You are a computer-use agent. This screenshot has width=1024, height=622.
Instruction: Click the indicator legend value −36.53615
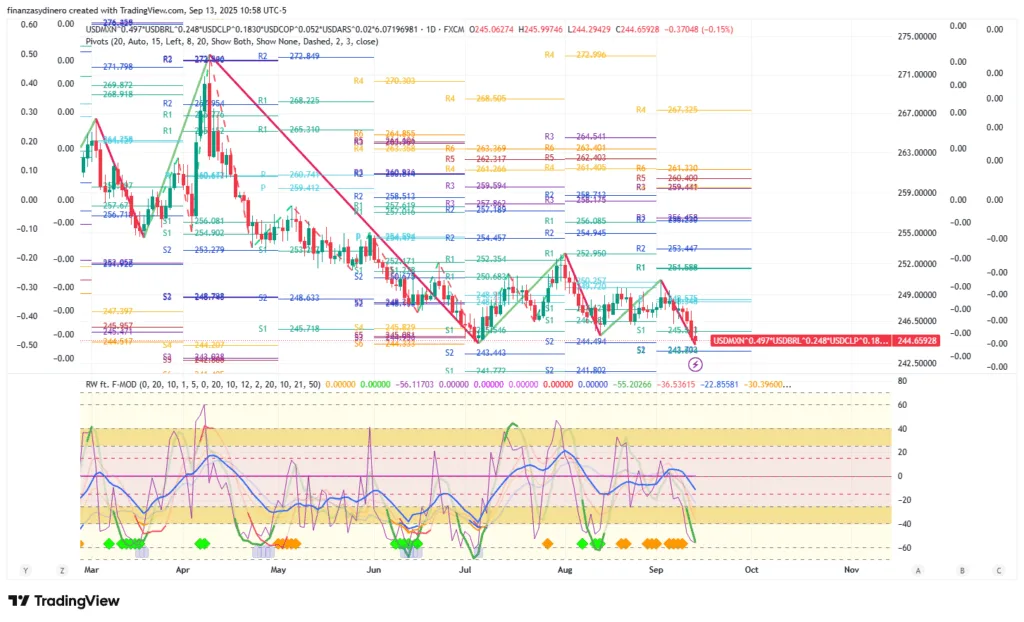675,384
